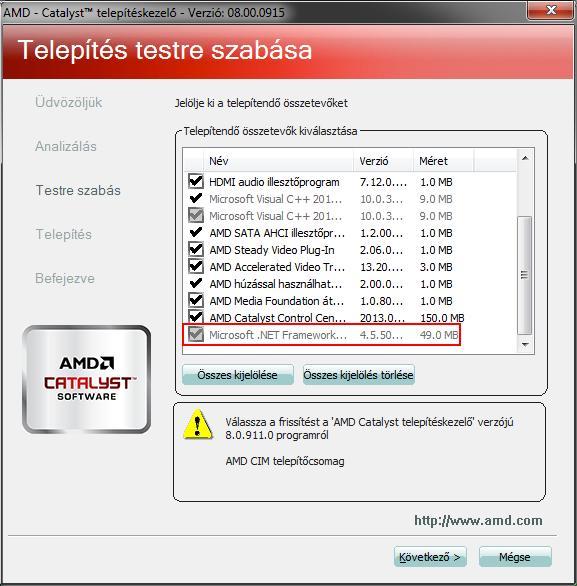
Task: Click checkmark icon beside AMD SATA AHCI driver
Action: coord(196,232)
